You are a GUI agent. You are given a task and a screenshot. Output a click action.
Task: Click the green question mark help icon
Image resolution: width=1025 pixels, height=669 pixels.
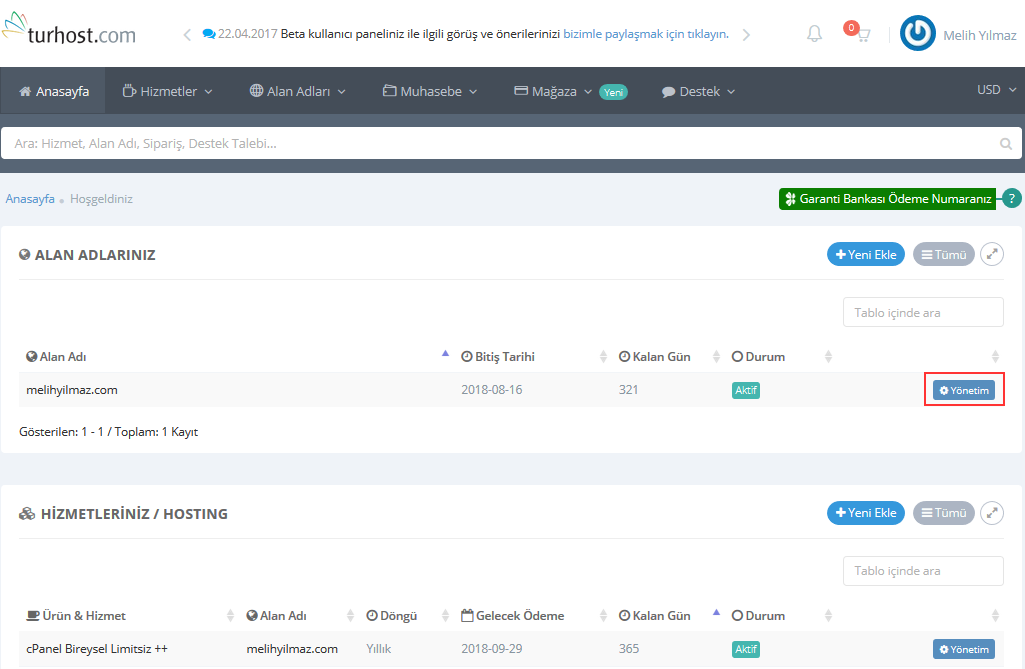(1012, 198)
